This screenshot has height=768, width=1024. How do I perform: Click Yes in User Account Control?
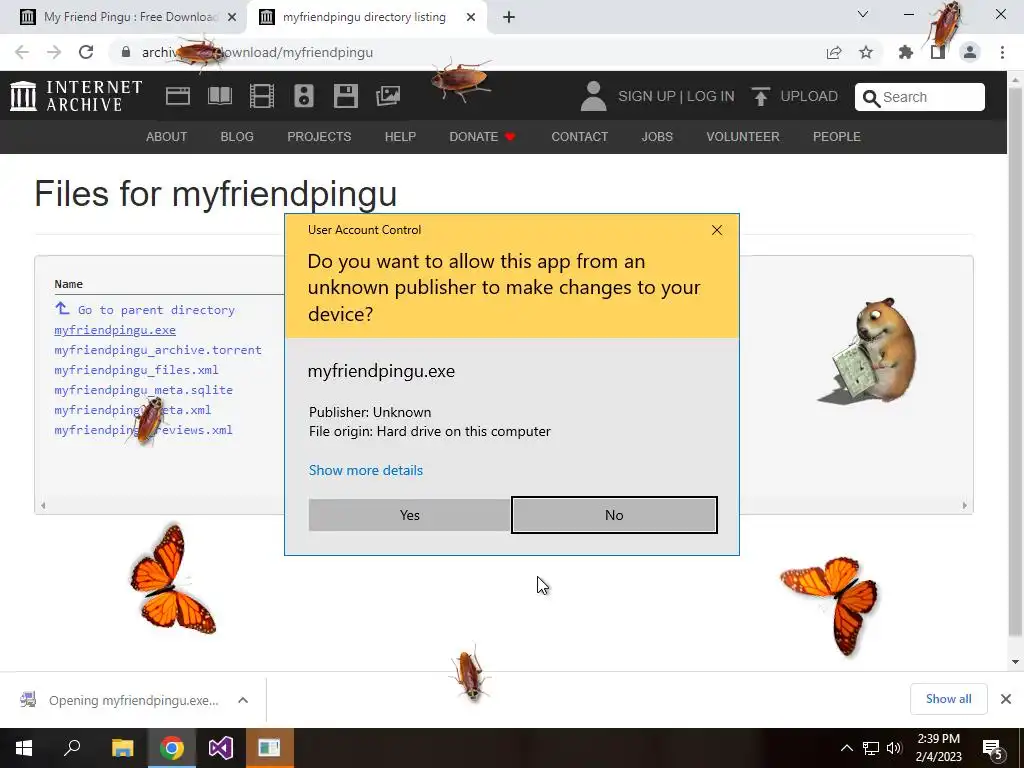point(409,515)
